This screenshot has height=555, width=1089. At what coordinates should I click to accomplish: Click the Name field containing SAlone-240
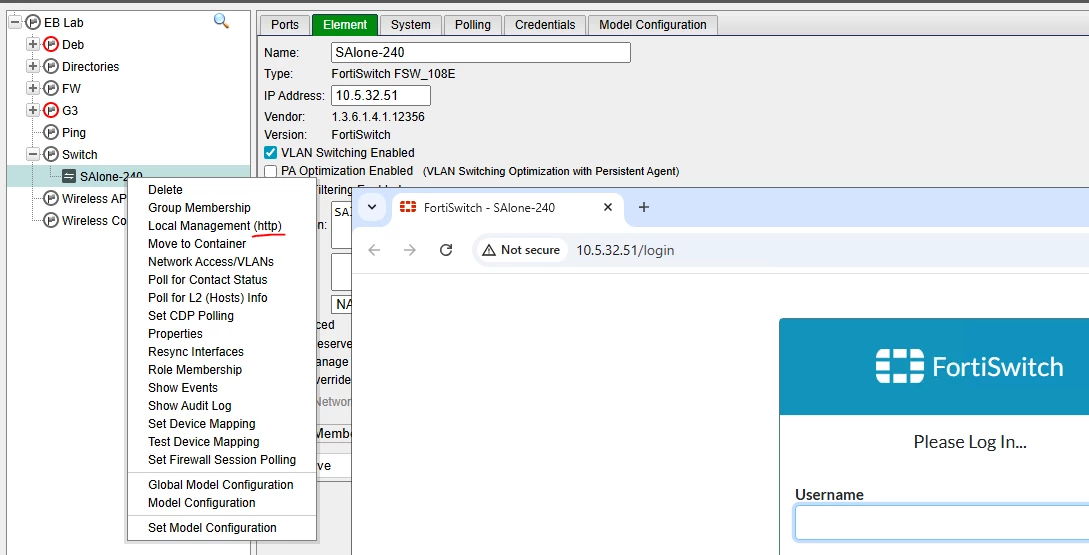click(x=481, y=52)
